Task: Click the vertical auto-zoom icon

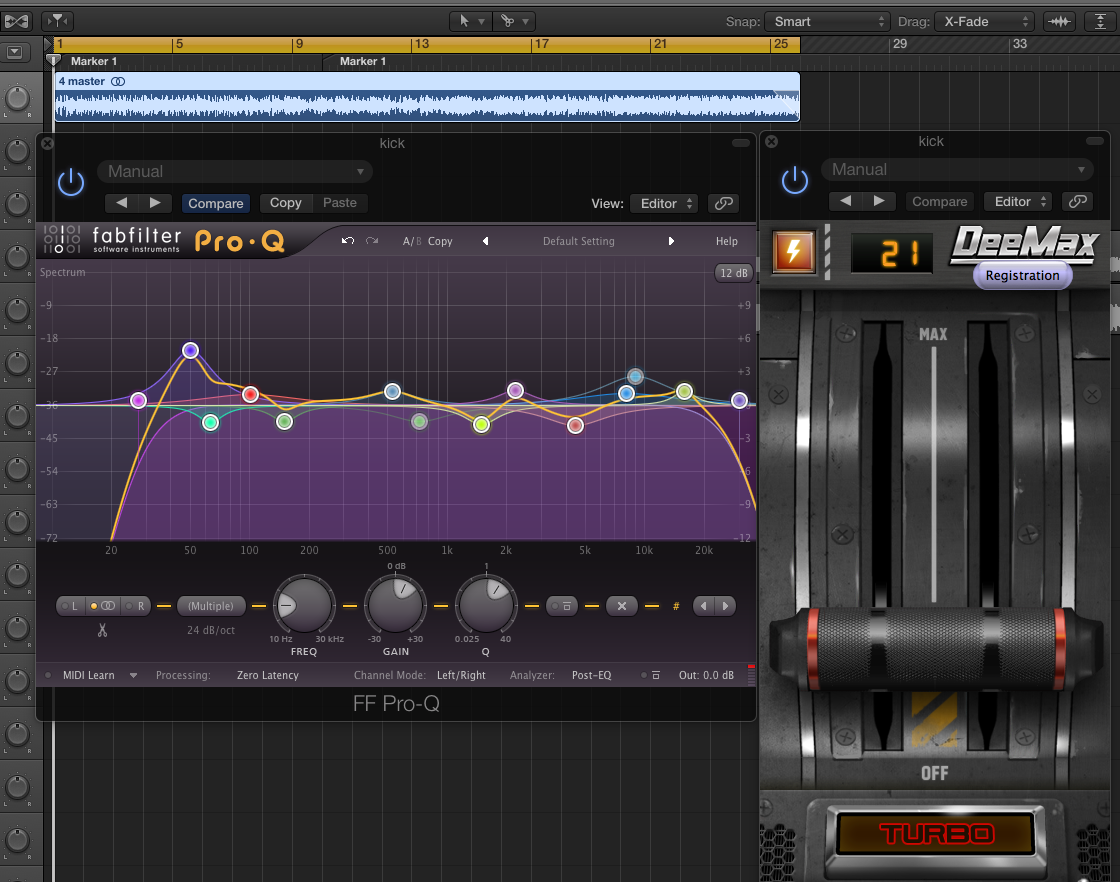Action: tap(1101, 21)
